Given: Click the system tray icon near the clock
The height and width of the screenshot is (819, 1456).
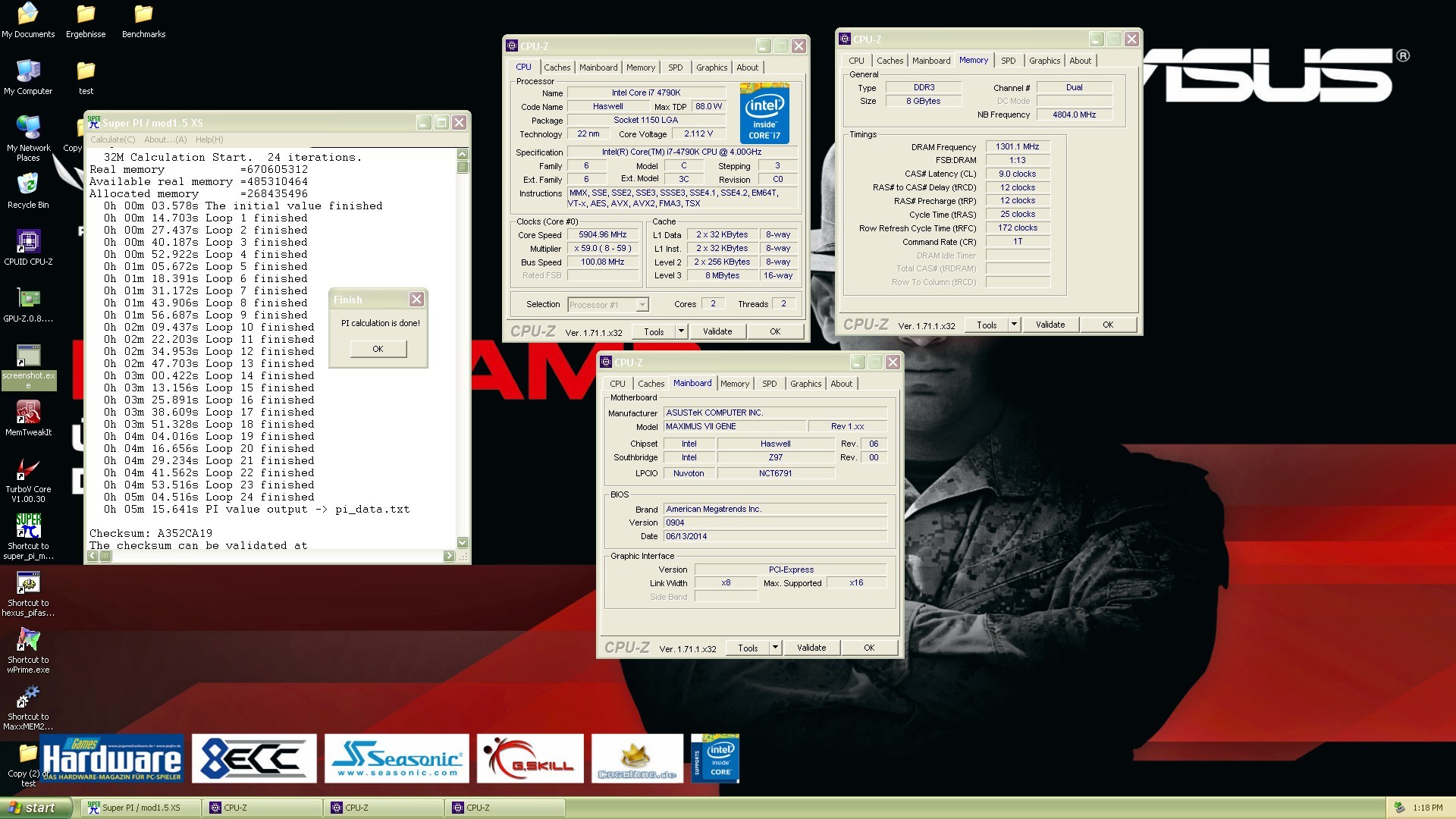Looking at the screenshot, I should pyautogui.click(x=1399, y=808).
